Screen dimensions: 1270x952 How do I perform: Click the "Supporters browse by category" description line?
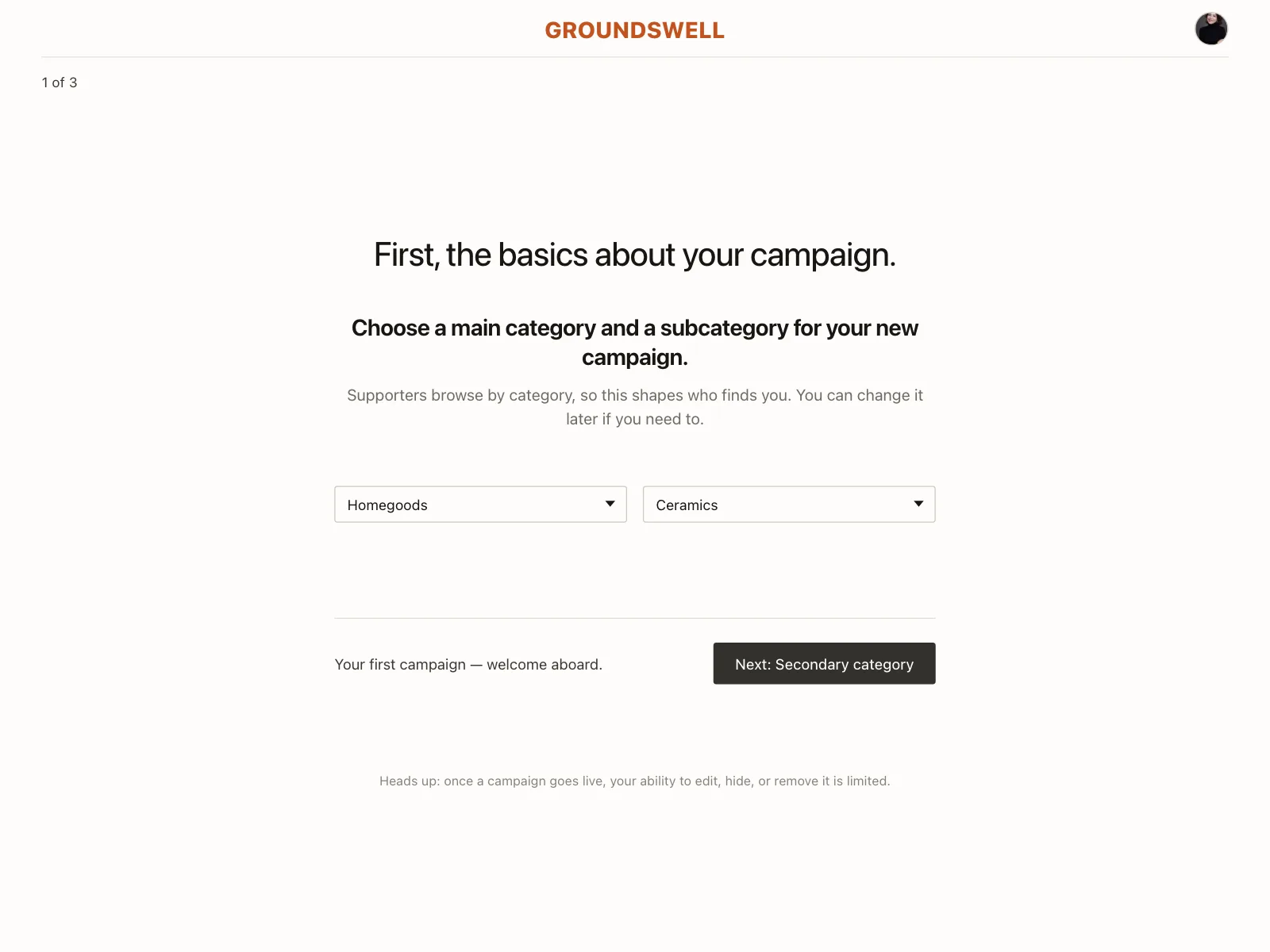(634, 395)
